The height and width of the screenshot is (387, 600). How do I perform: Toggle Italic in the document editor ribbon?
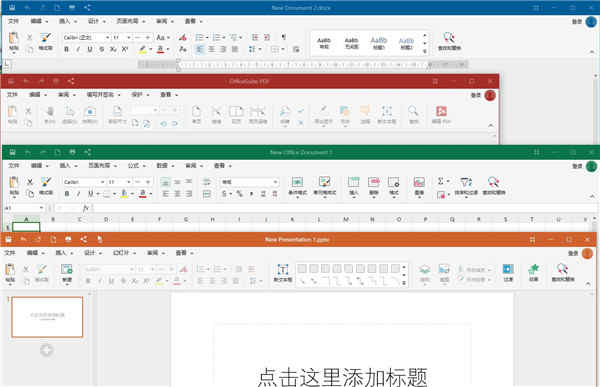(x=78, y=49)
